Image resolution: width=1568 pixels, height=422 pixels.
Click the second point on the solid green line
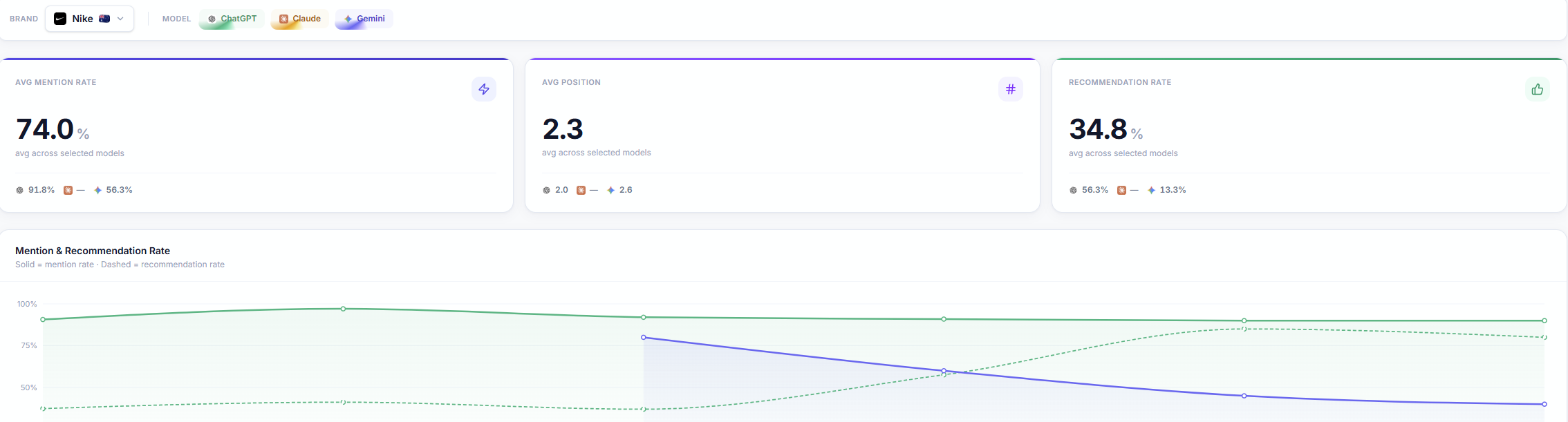point(344,309)
